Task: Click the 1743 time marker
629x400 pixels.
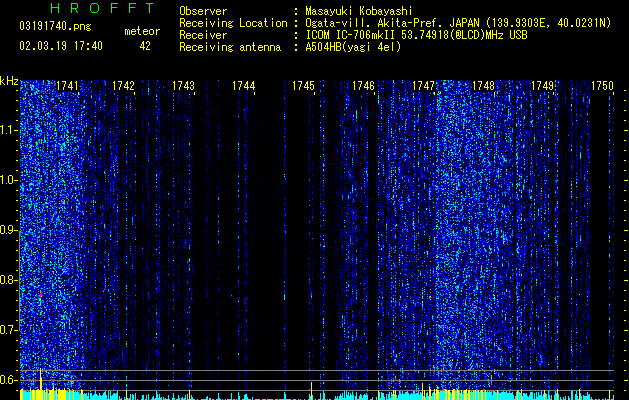Action: (183, 85)
